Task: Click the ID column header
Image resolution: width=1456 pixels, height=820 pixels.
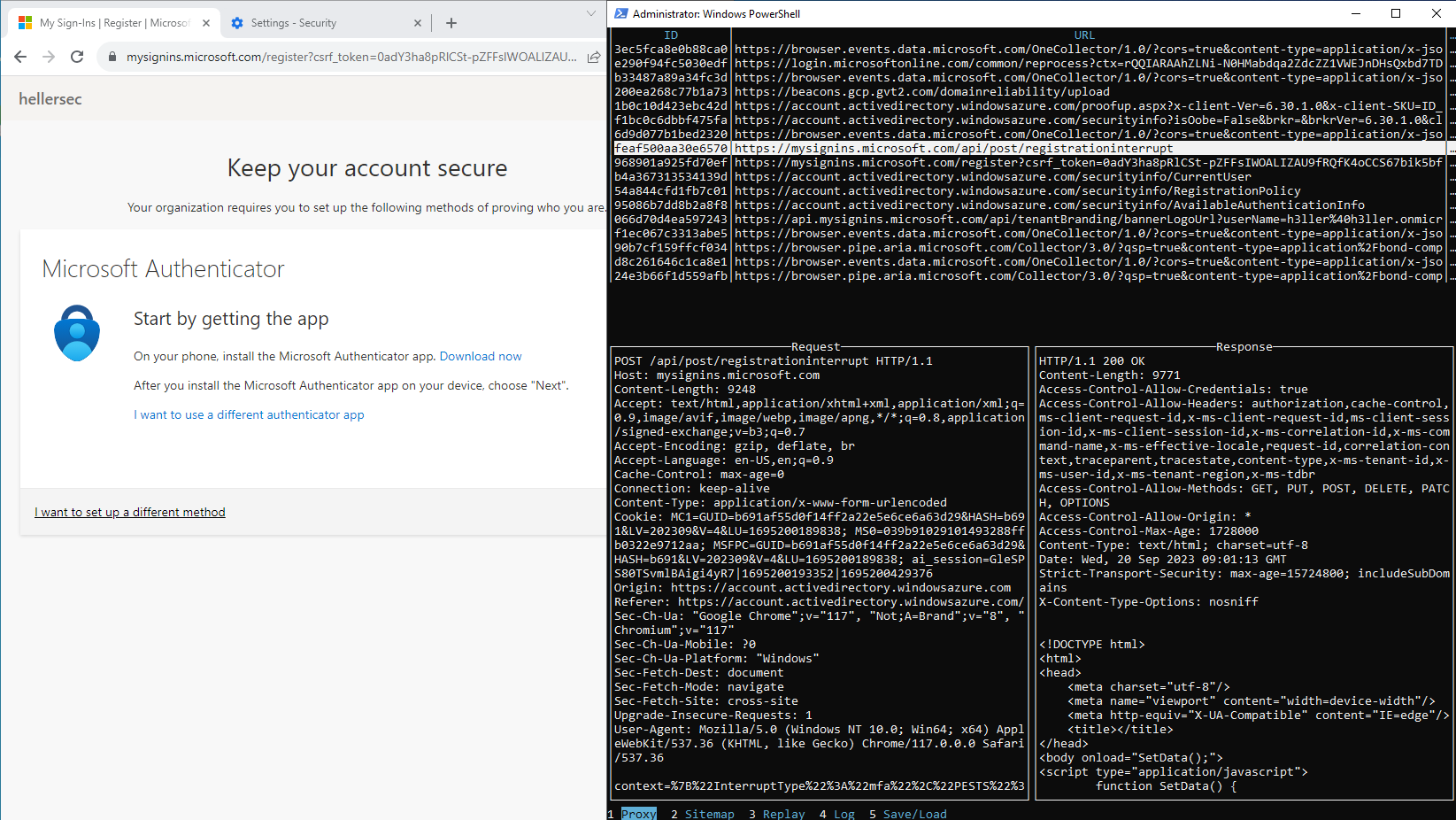Action: [x=671, y=35]
